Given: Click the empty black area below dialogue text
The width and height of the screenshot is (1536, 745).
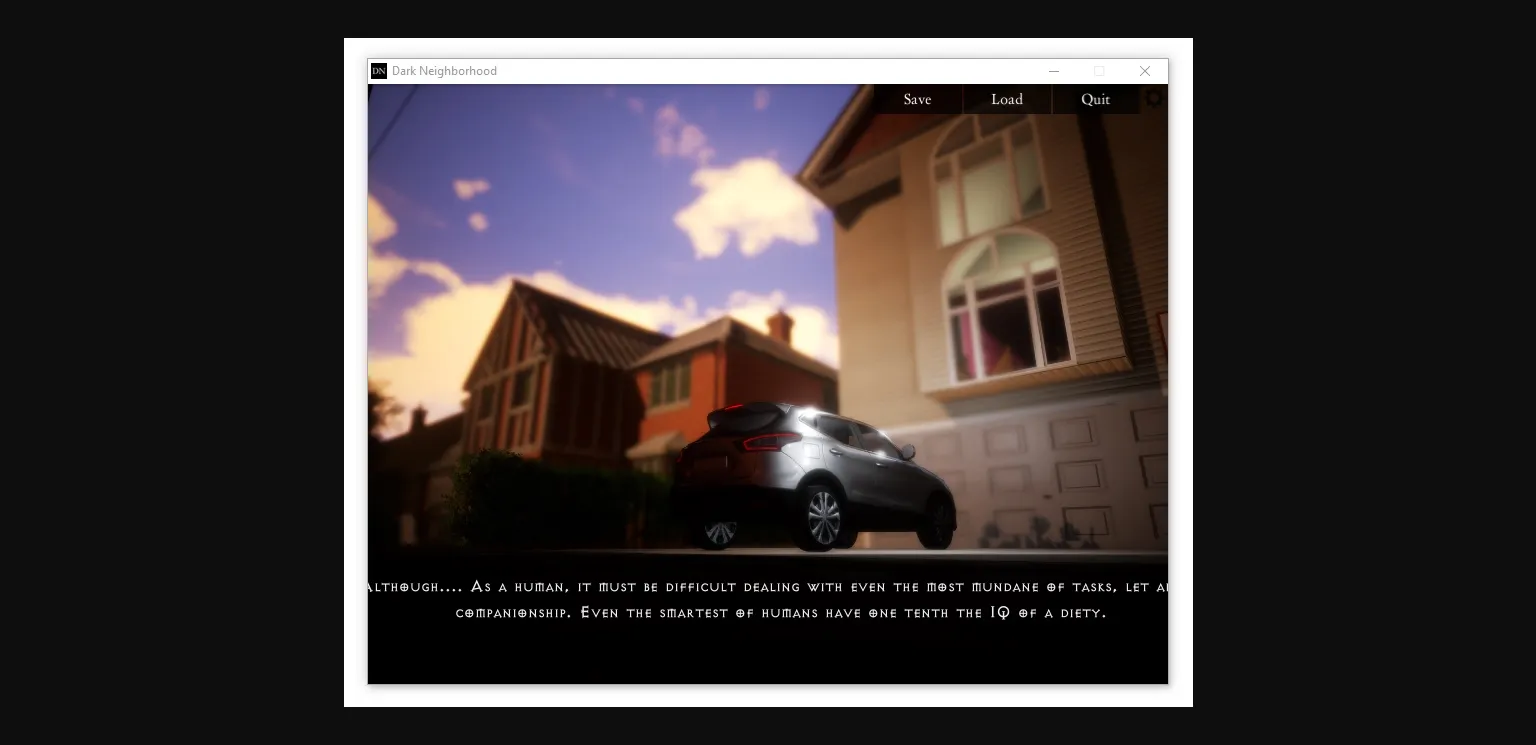Looking at the screenshot, I should point(767,655).
